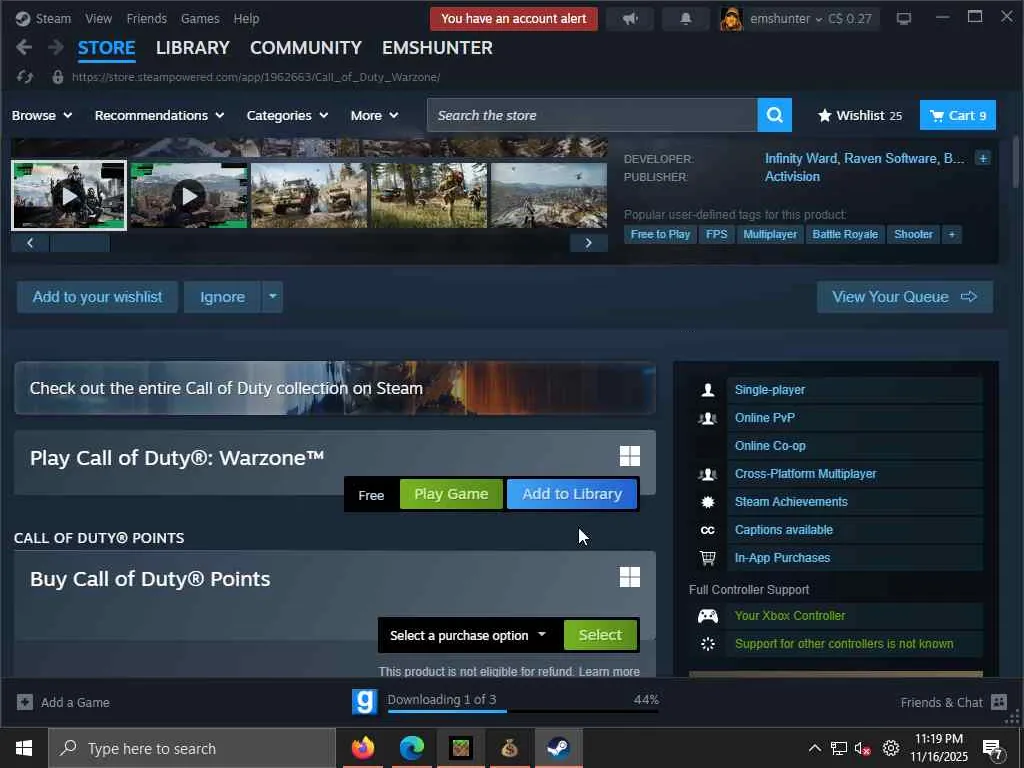Expand more tags with plus button
Image resolution: width=1024 pixels, height=768 pixels.
(x=952, y=234)
